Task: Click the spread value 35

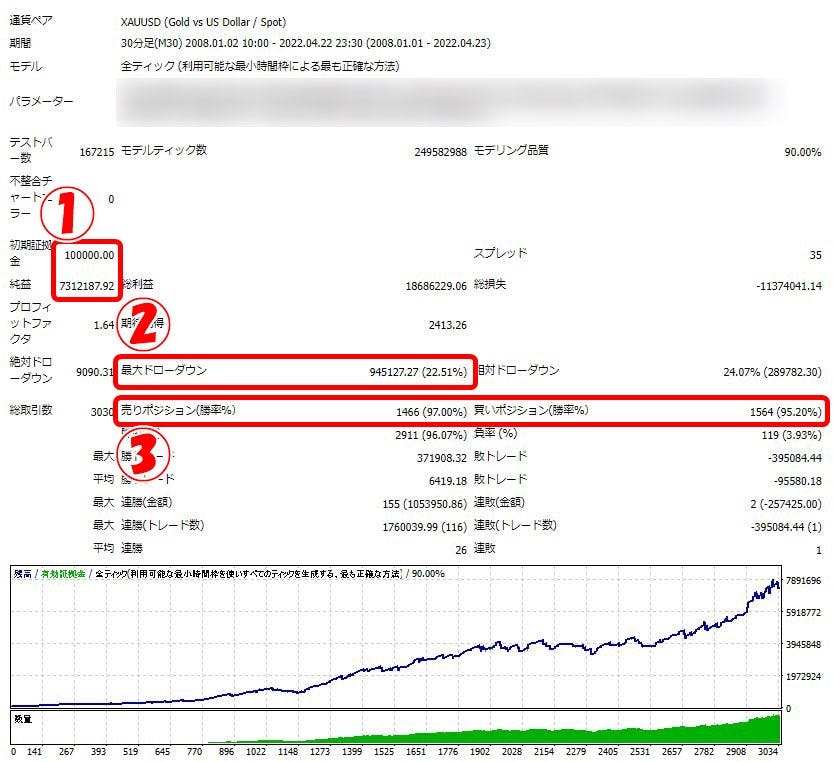Action: coord(814,255)
